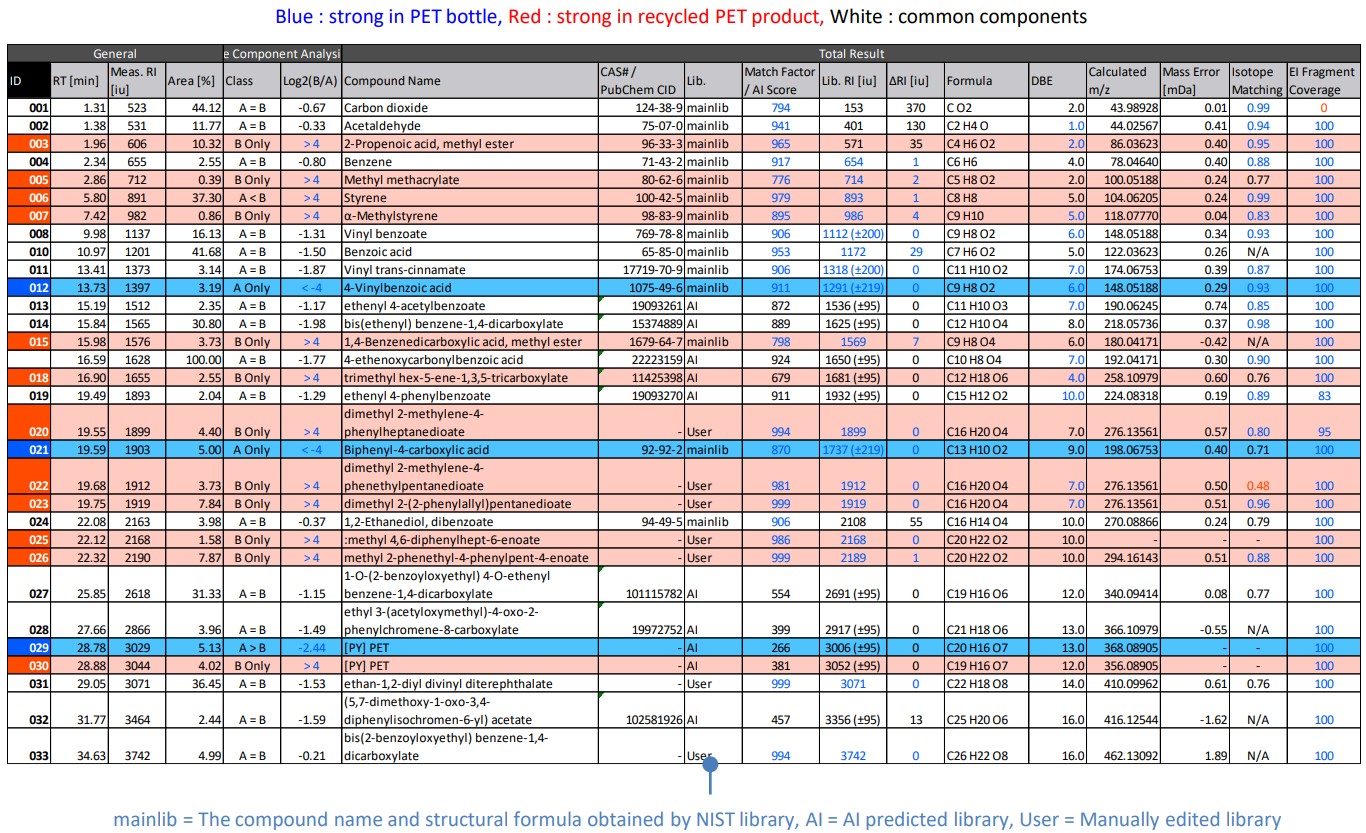
Task: Click CAS number '1075-49-6' cell
Action: pyautogui.click(x=640, y=287)
